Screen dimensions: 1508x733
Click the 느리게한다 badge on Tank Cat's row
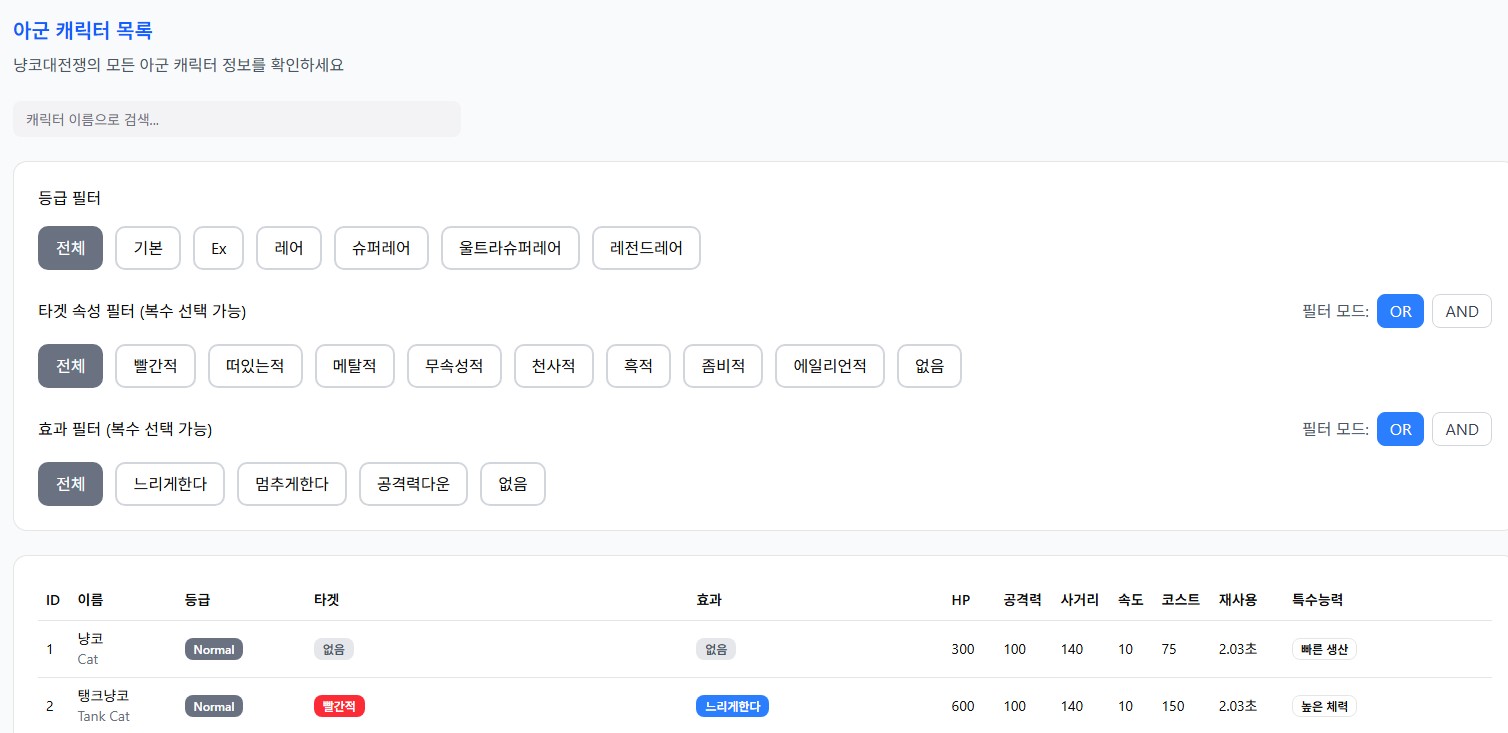click(732, 706)
